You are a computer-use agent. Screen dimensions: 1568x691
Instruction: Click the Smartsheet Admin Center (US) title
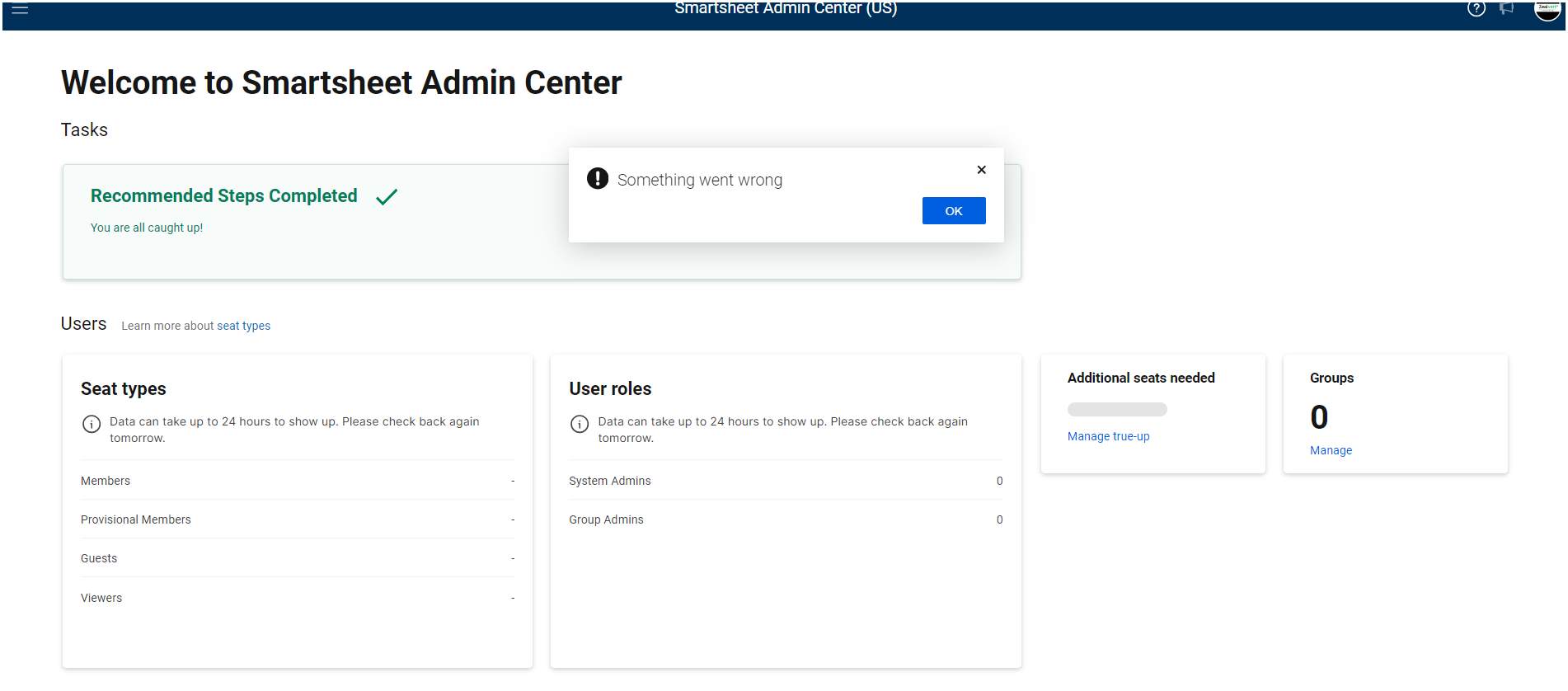(x=786, y=8)
